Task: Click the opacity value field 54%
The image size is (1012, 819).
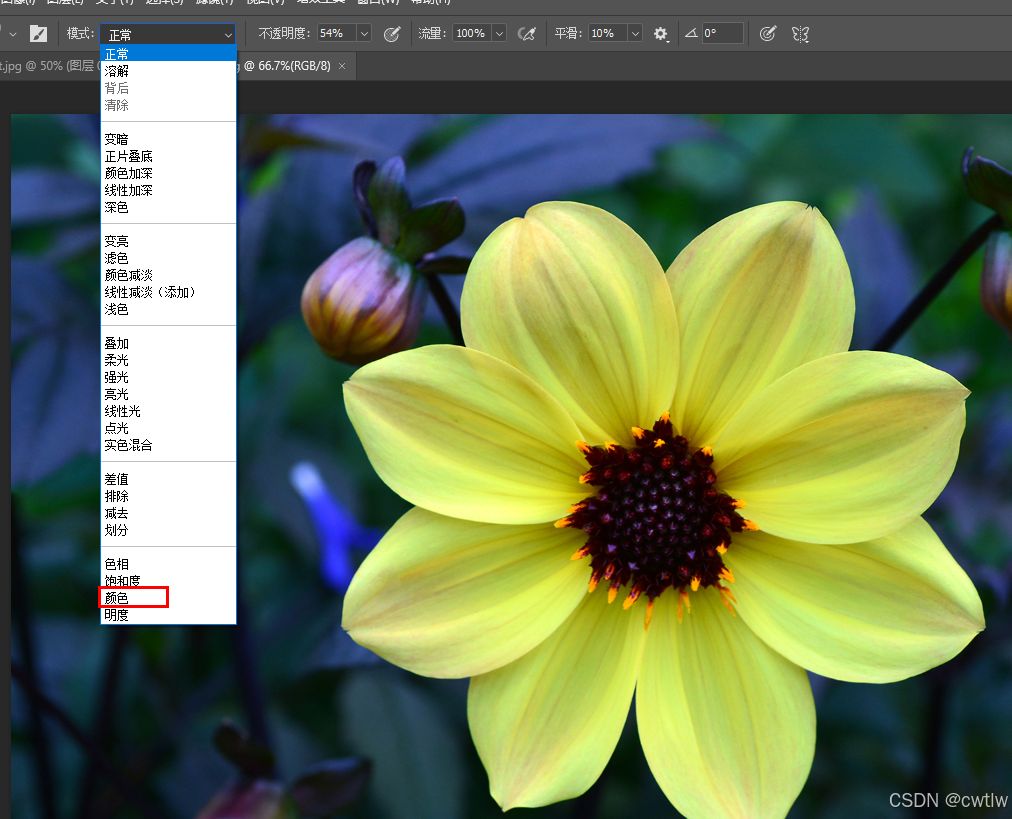Action: click(x=337, y=34)
